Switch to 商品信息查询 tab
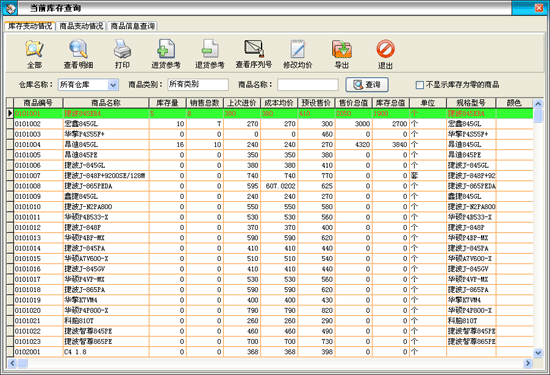Image resolution: width=550 pixels, height=375 pixels. click(x=133, y=26)
